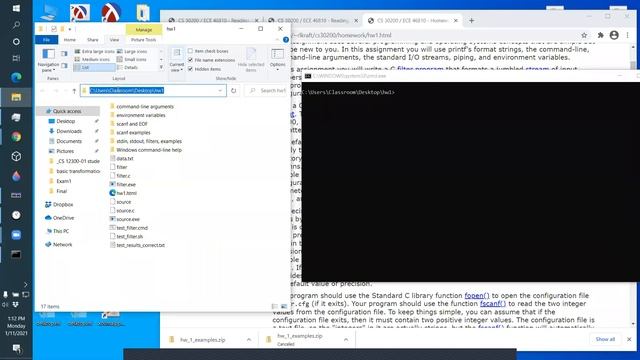Choose Medium icons layout
Image resolution: width=640 pixels, height=360 pixels.
point(93,59)
